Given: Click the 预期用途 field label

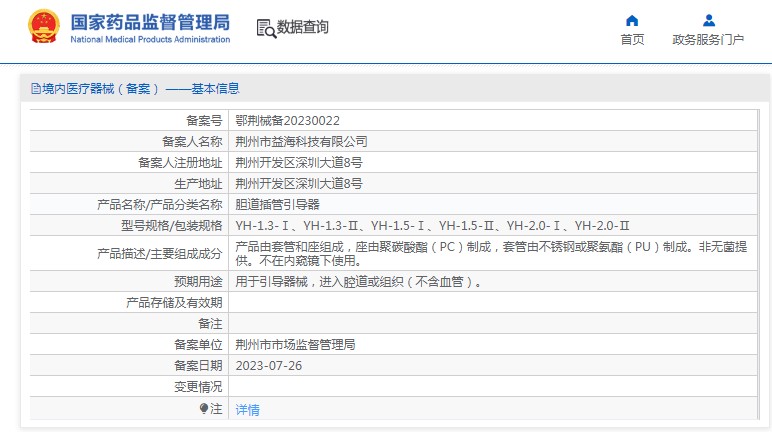Looking at the screenshot, I should [198, 282].
